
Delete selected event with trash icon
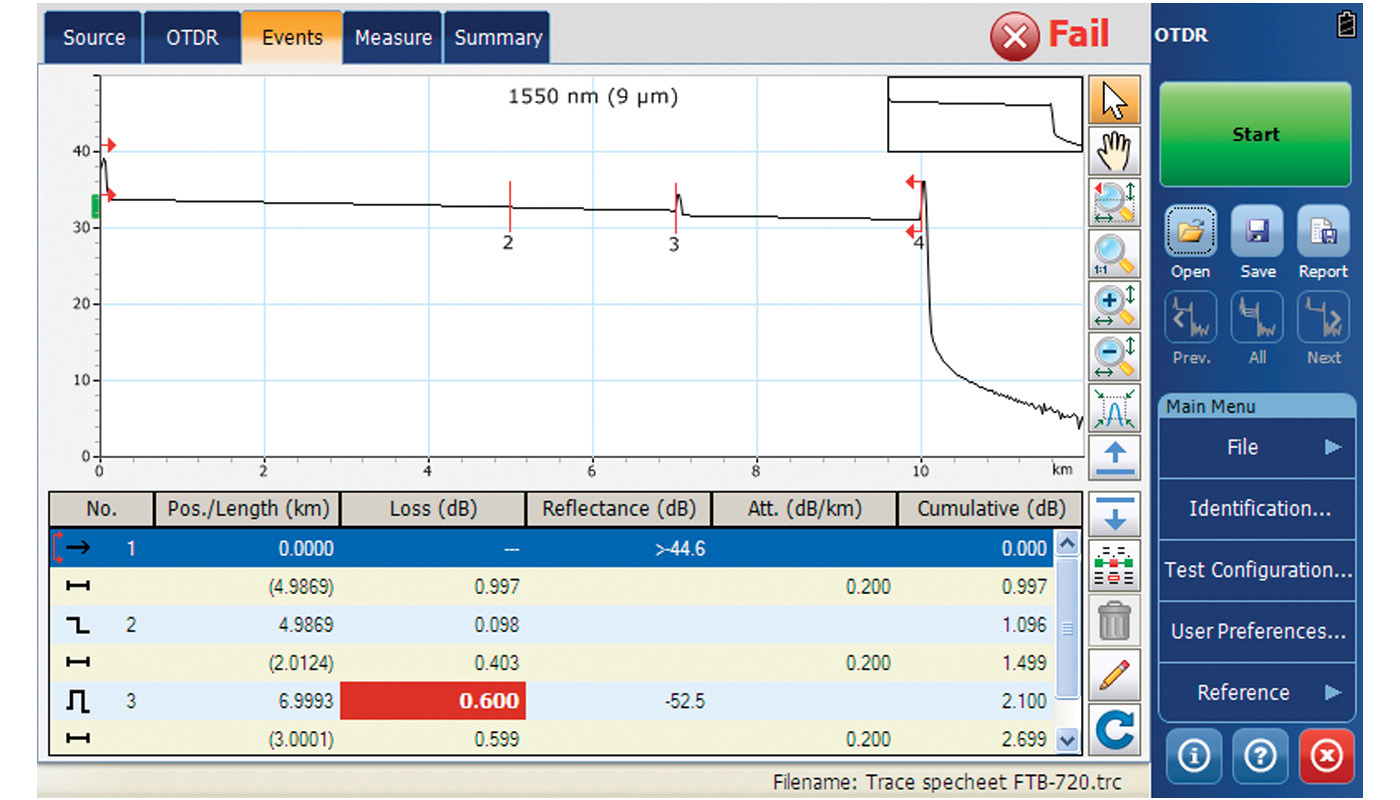pos(1114,620)
